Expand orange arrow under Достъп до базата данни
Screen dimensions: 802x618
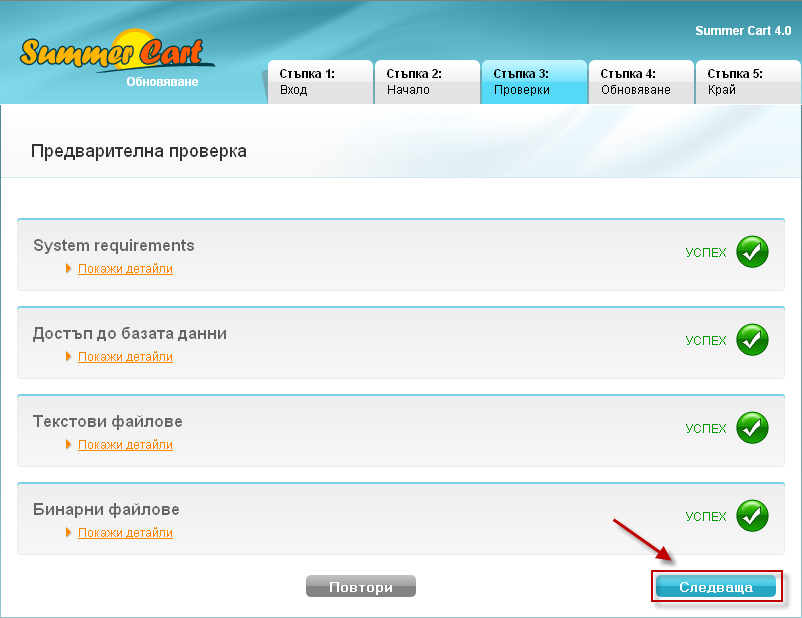(x=69, y=357)
